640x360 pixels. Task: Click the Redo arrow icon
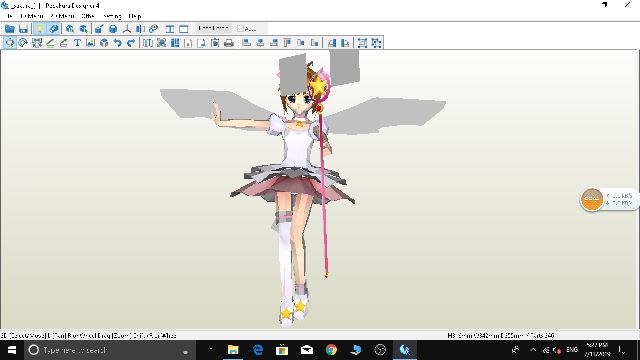coord(131,42)
